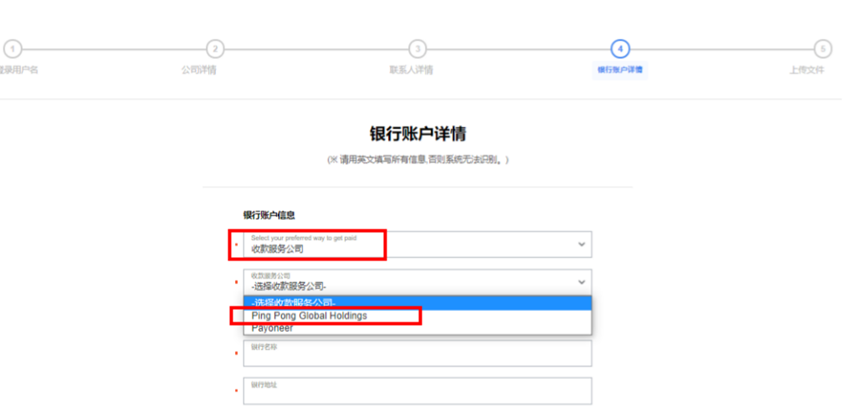Click the step 2 circle icon

(215, 49)
